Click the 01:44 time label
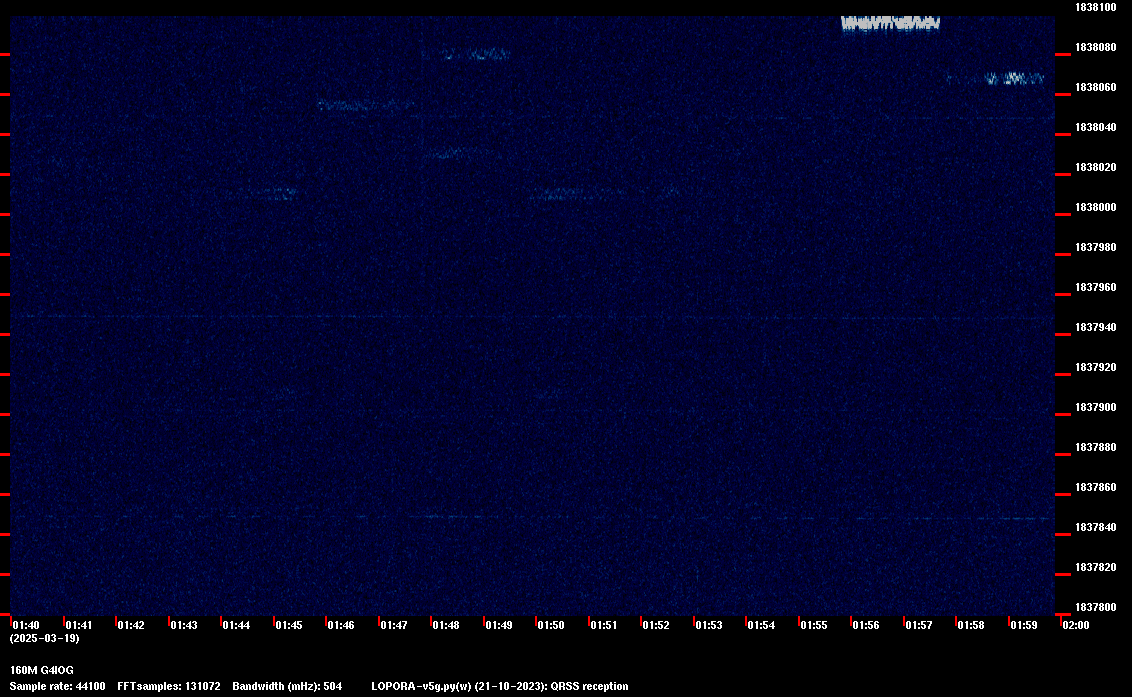 coord(236,625)
